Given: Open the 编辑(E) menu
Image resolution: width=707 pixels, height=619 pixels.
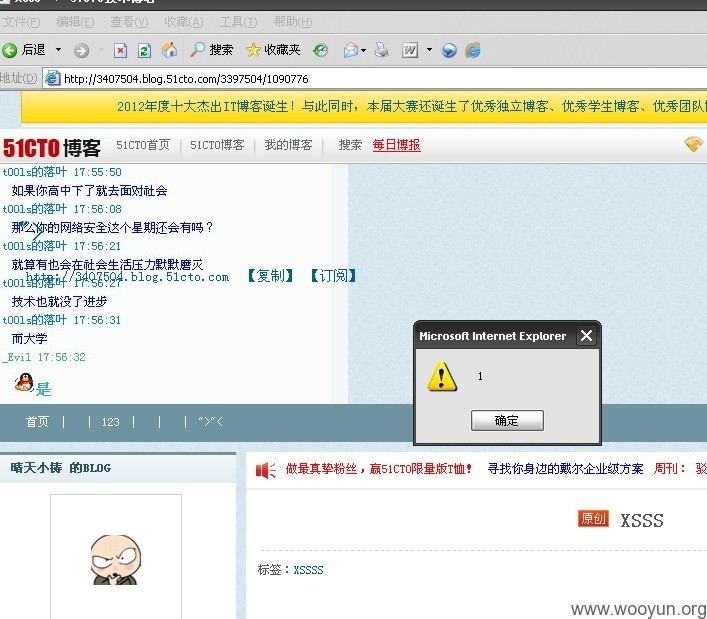Looking at the screenshot, I should 75,22.
